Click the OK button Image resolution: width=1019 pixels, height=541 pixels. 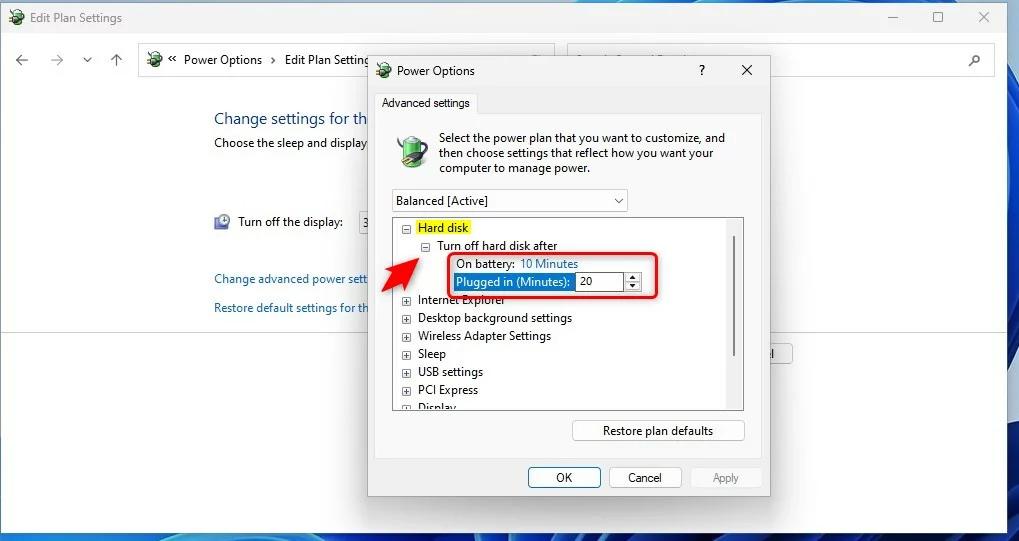click(564, 478)
